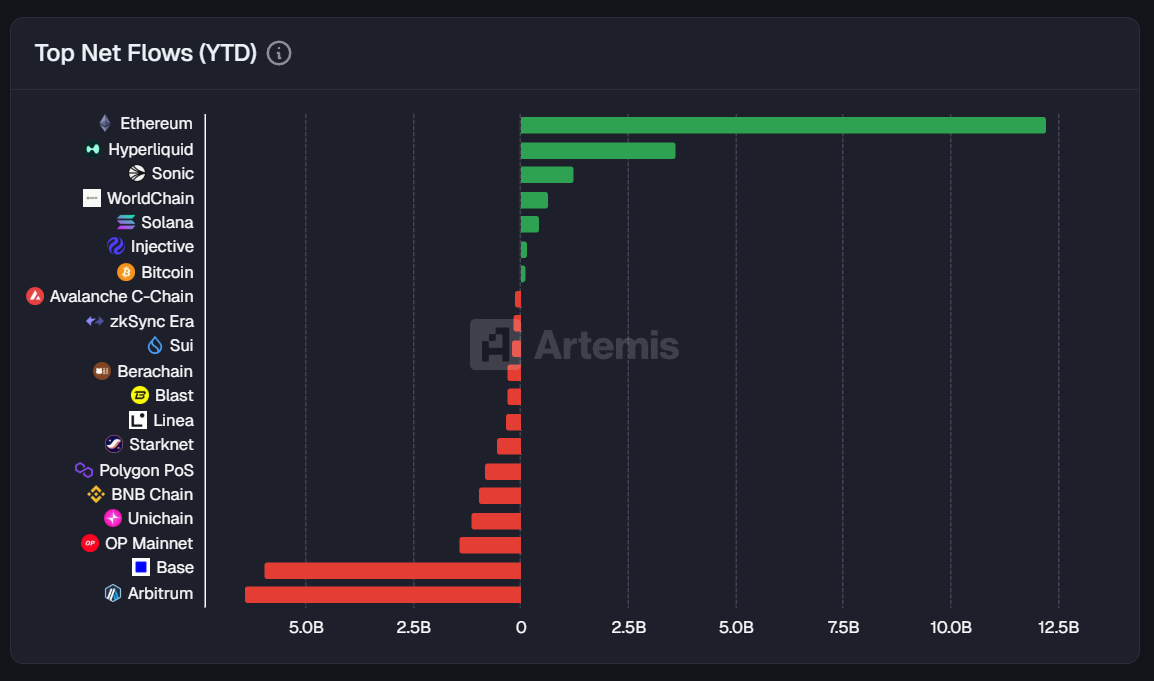Select the green Ethereum net flow bar
Viewport: 1154px width, 681px height.
(x=782, y=125)
